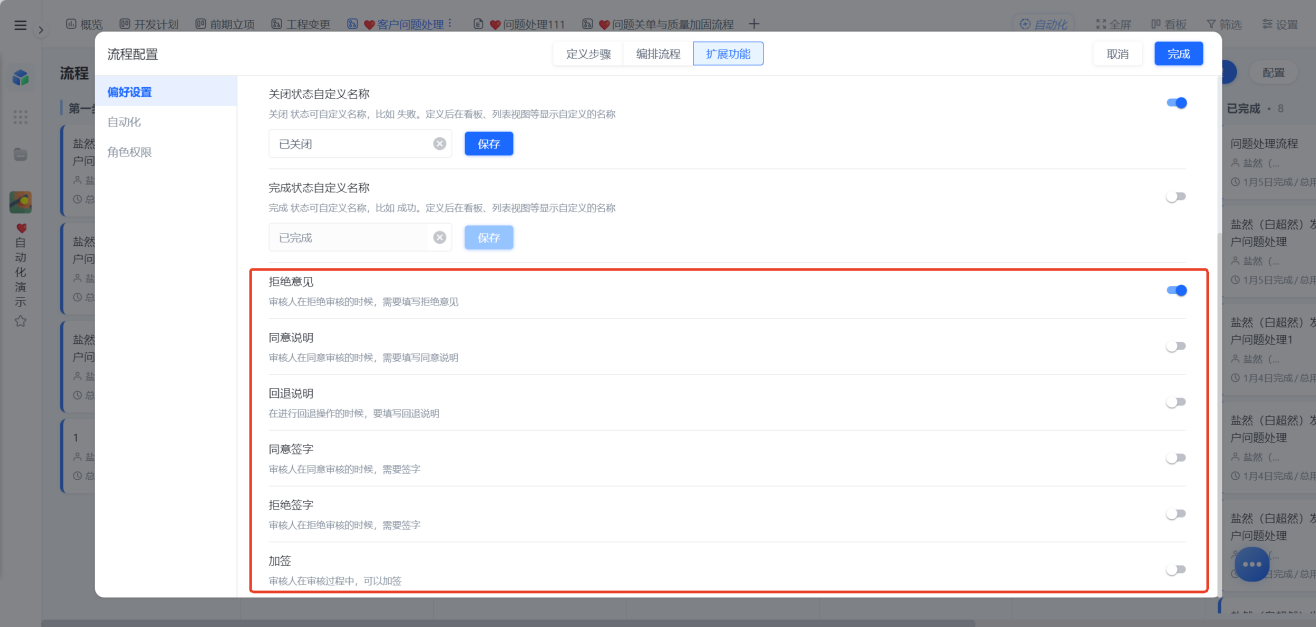Open the hamburger menu icon
Viewport: 1316px width, 627px height.
[x=20, y=25]
